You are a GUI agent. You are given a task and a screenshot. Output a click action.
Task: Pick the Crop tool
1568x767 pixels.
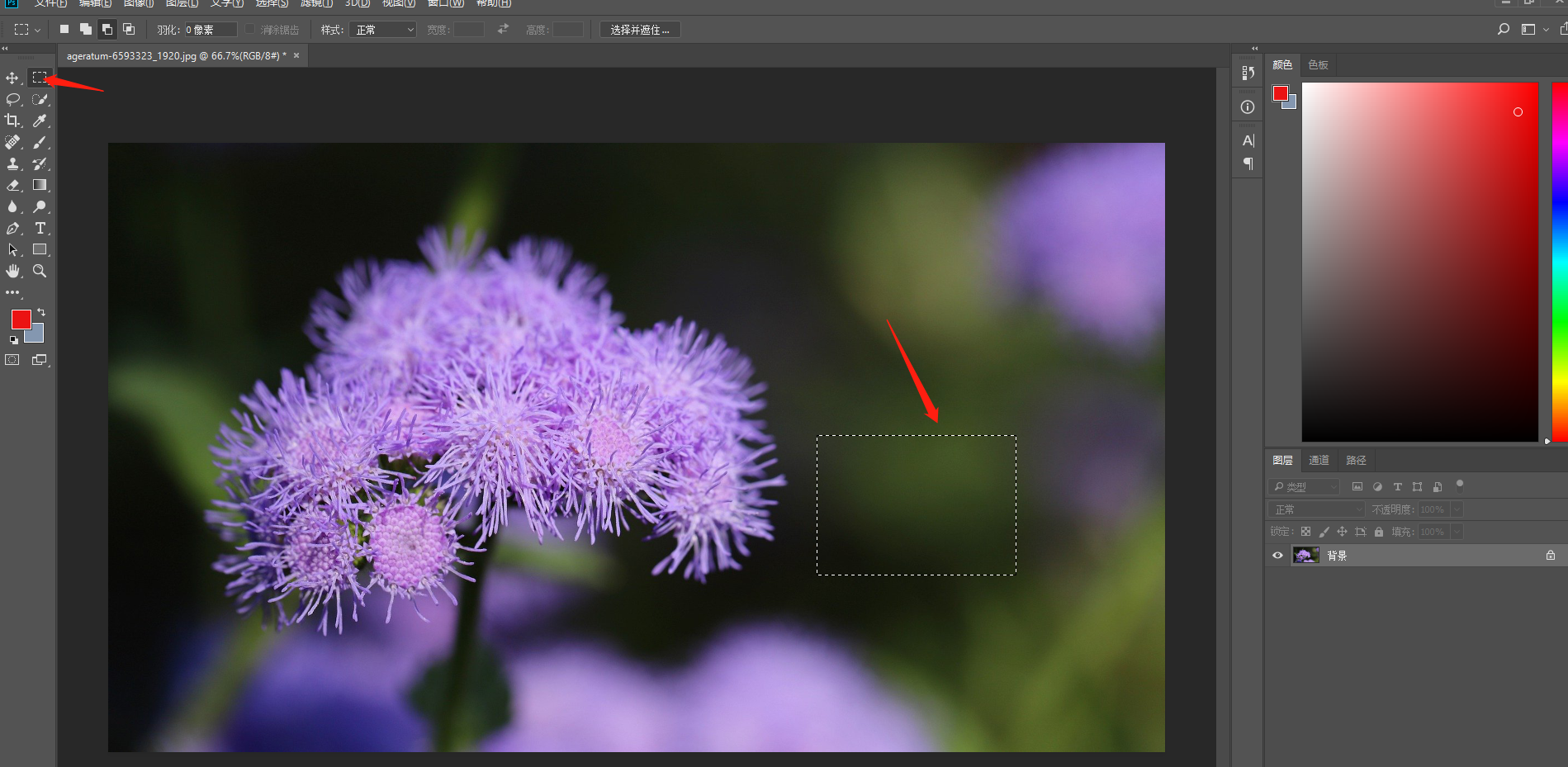12,121
